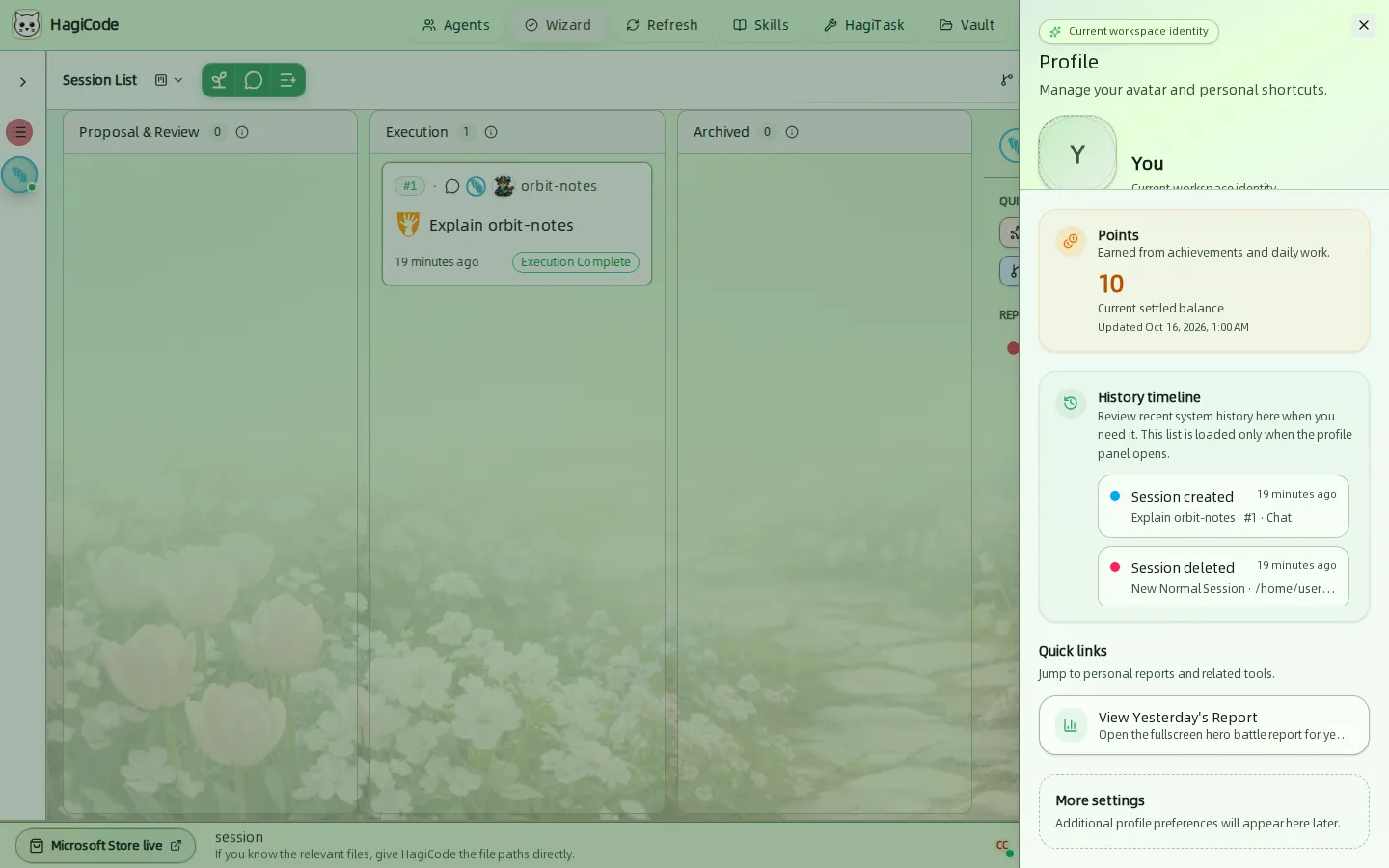1389x868 pixels.
Task: Show info for Execution column
Action: tap(491, 132)
